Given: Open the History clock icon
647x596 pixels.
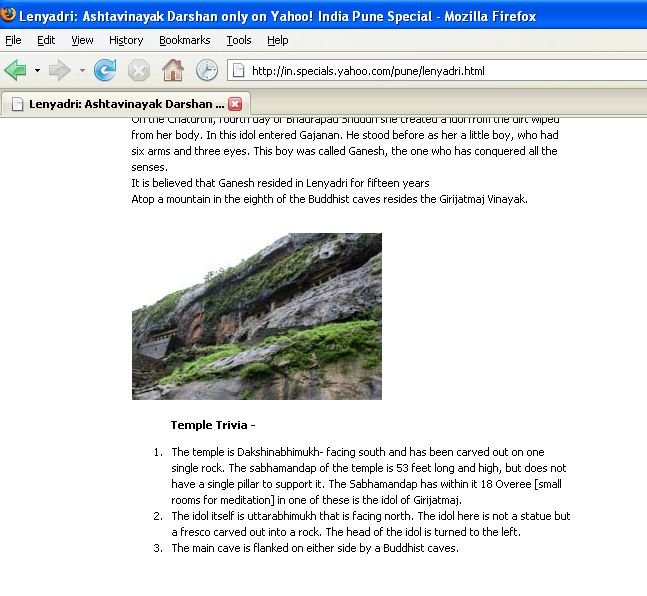Looking at the screenshot, I should tap(207, 70).
